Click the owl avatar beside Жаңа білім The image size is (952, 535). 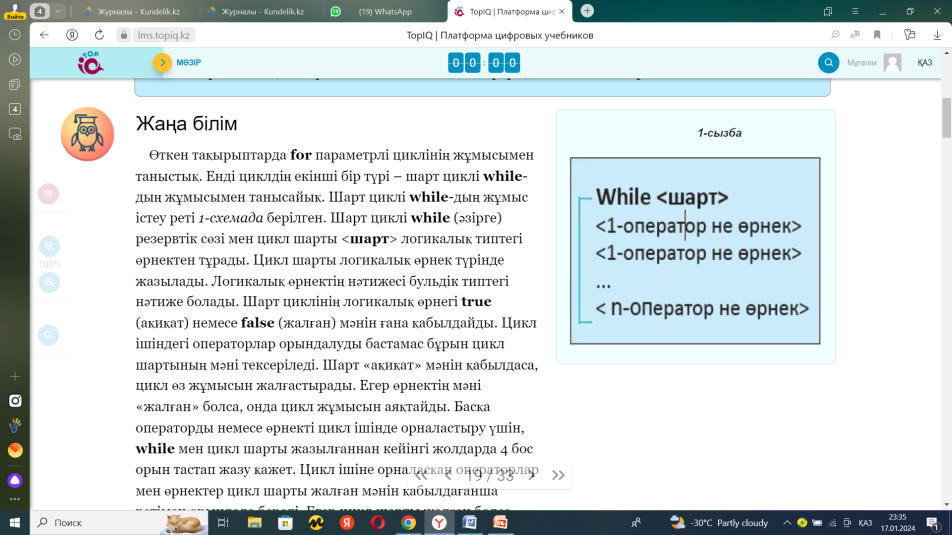tap(87, 134)
